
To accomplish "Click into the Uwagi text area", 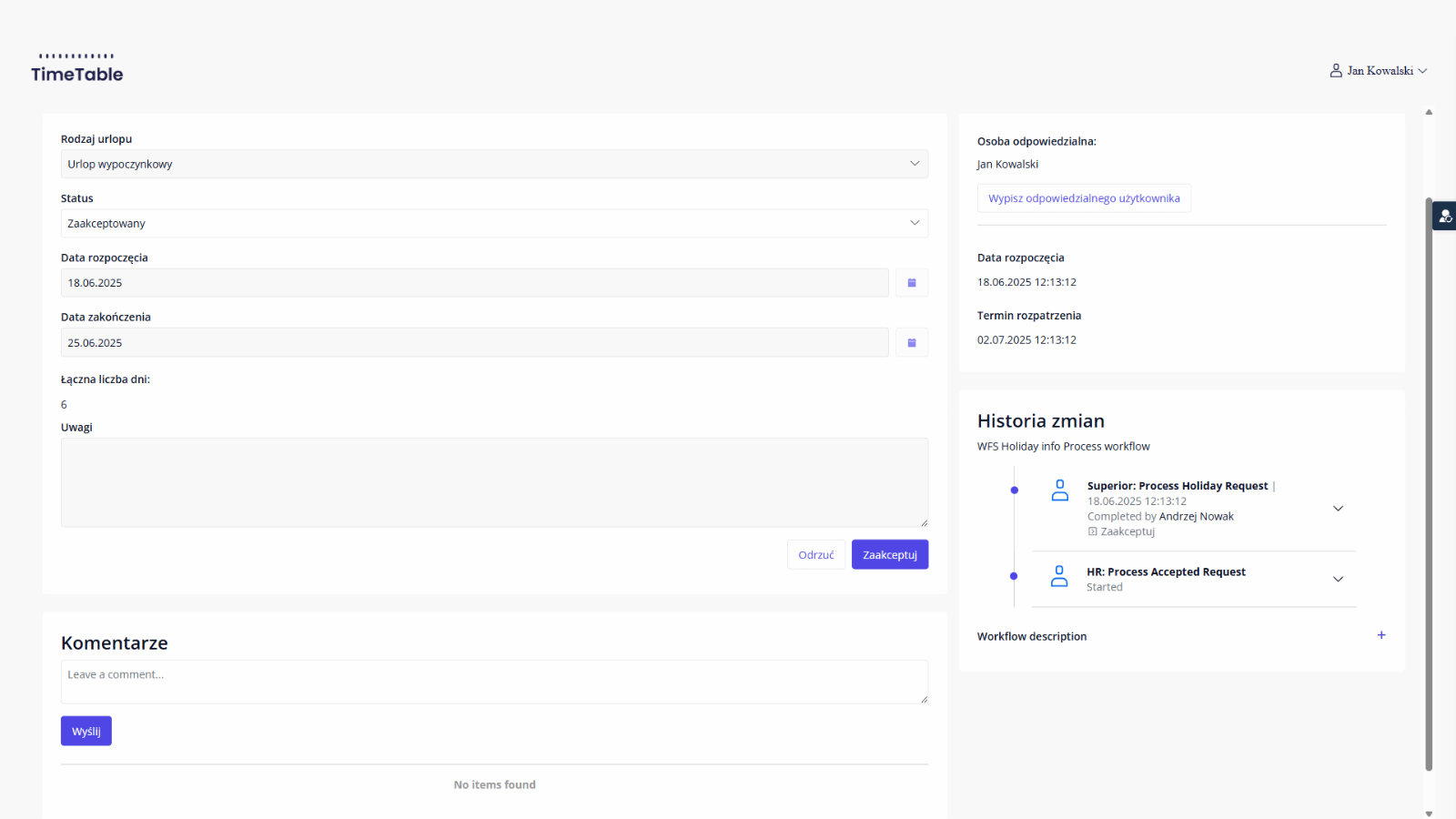I will (494, 482).
